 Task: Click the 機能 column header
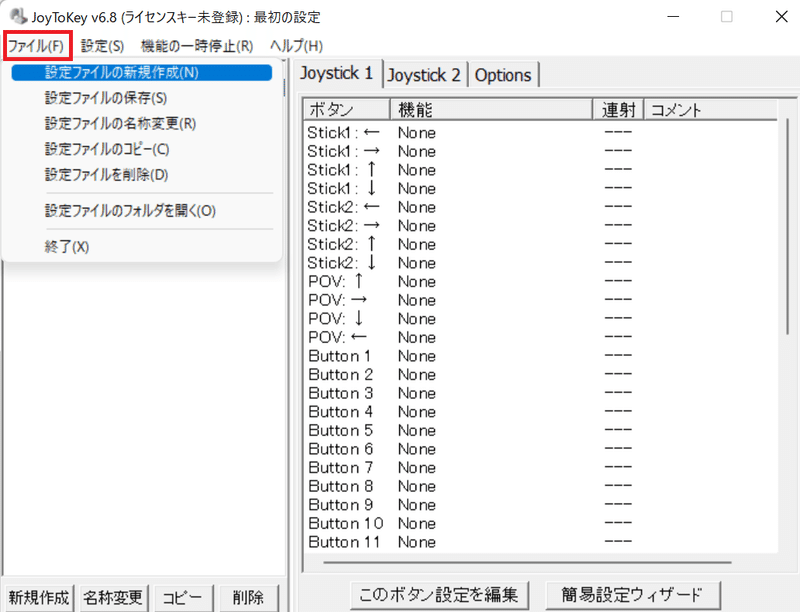[x=491, y=110]
